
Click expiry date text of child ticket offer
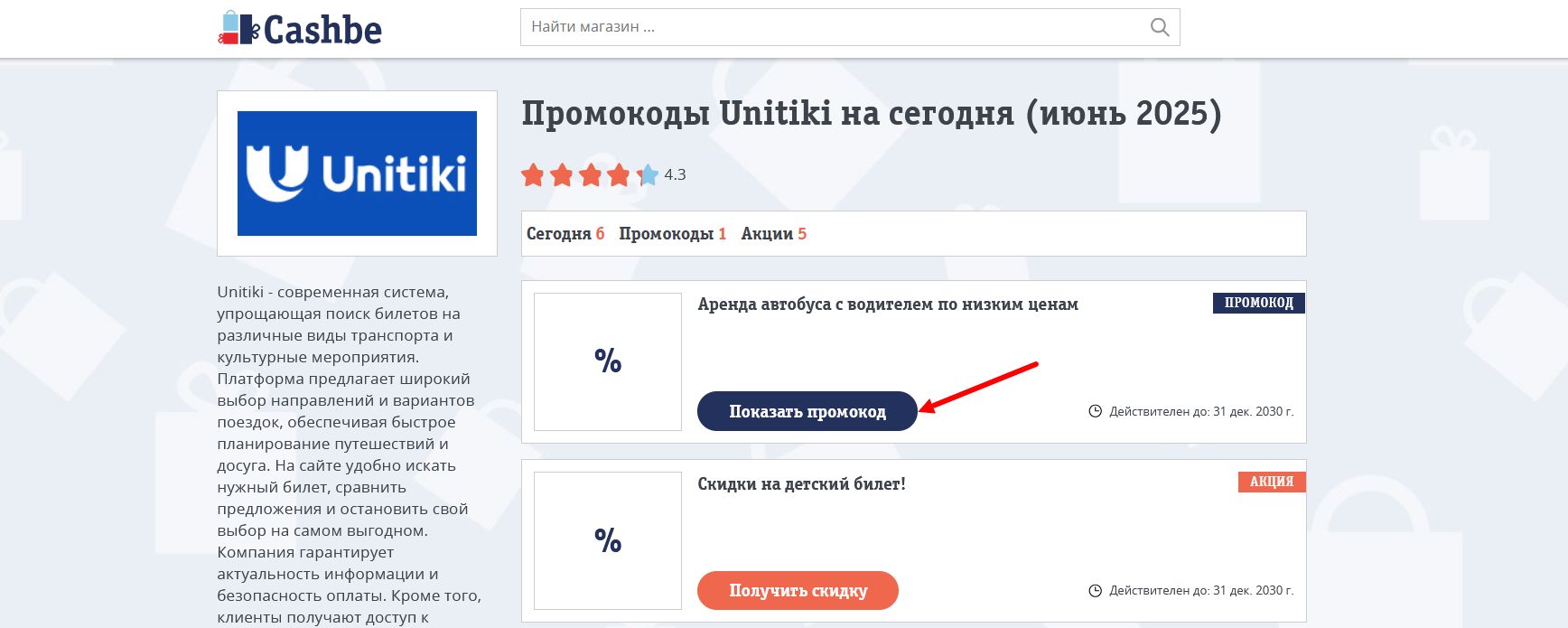pyautogui.click(x=1201, y=590)
